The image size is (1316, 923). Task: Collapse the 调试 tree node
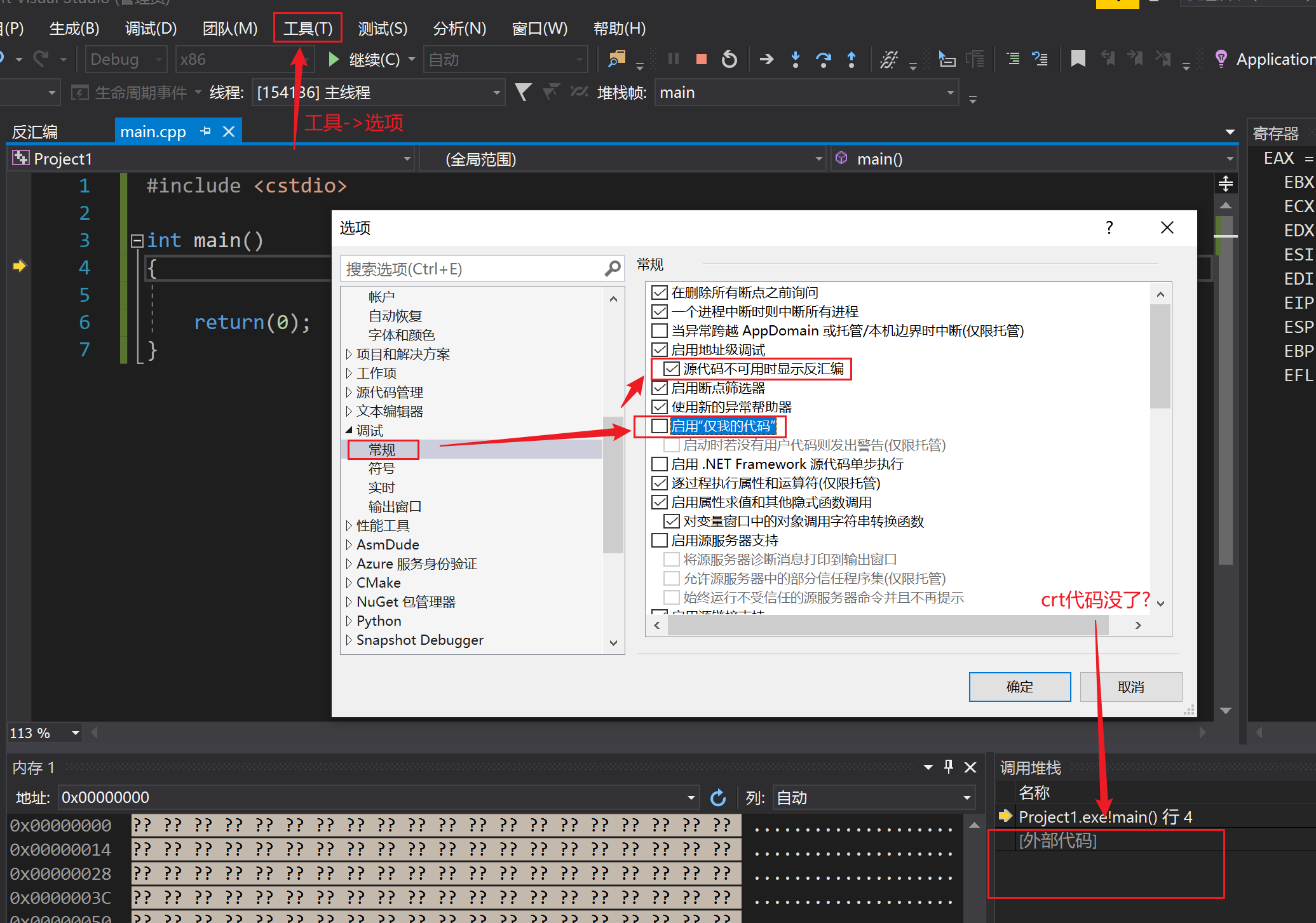coord(349,430)
